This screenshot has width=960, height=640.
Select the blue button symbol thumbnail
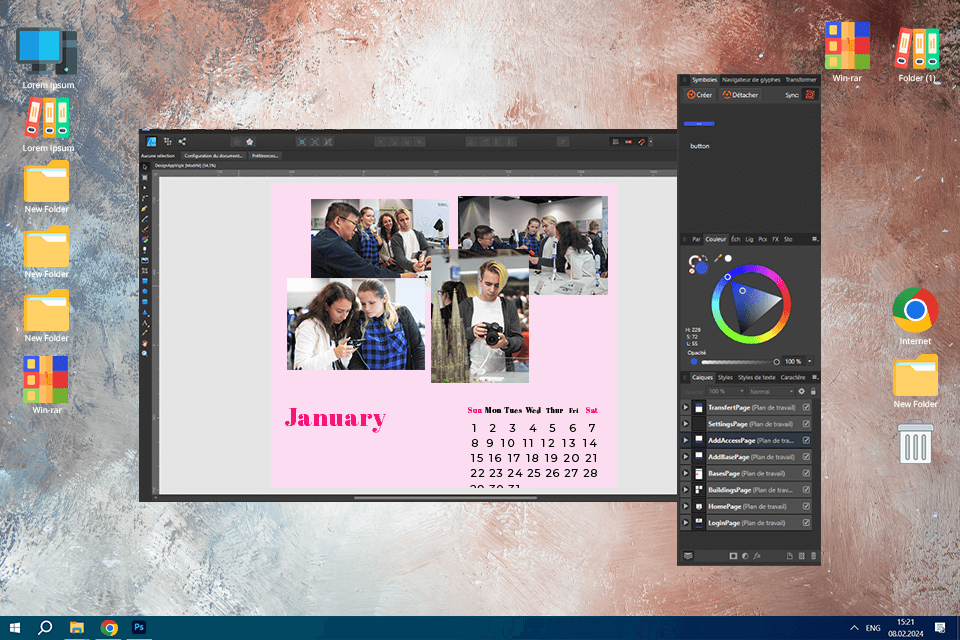click(x=699, y=124)
